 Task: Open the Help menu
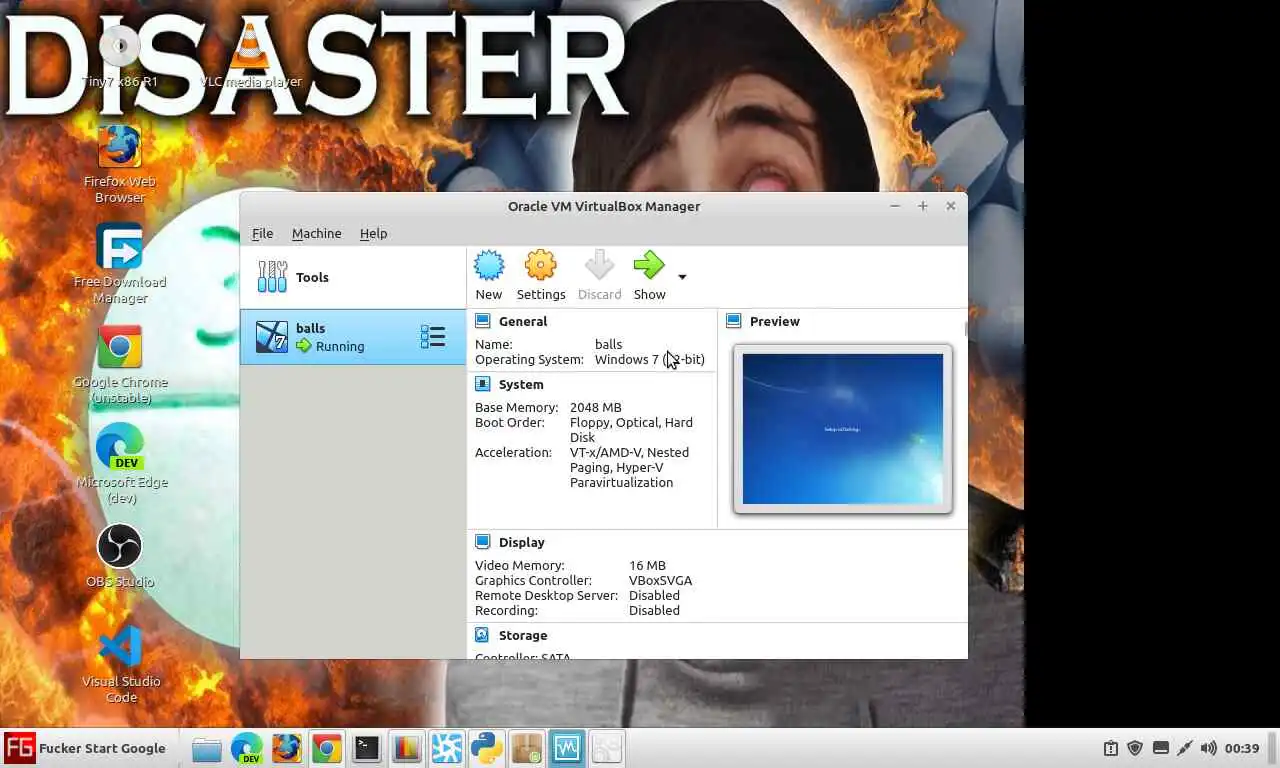373,233
